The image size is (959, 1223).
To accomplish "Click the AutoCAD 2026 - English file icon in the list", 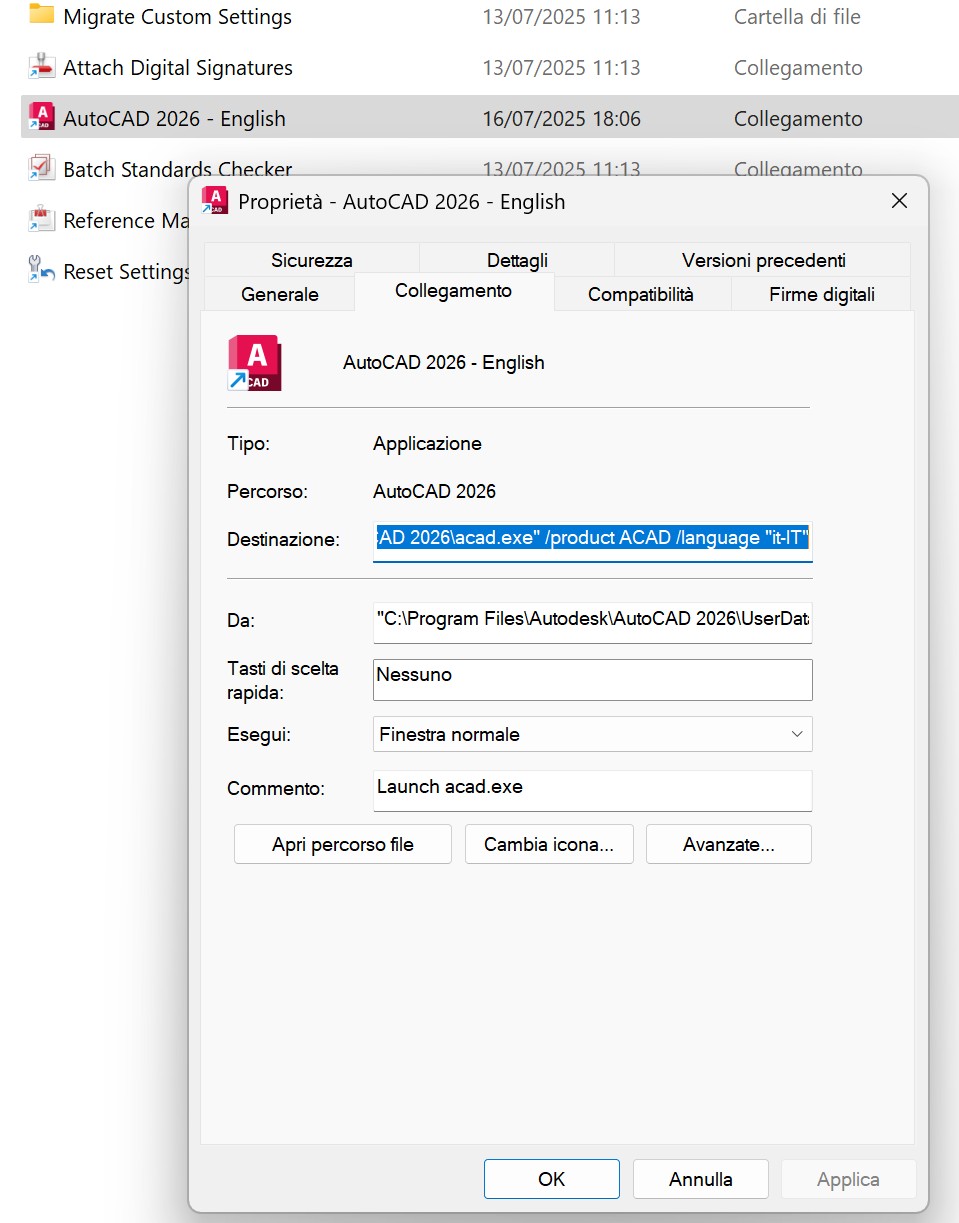I will [41, 117].
